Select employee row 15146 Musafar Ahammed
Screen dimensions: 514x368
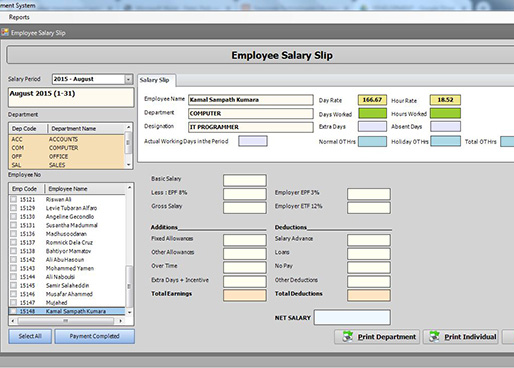pyautogui.click(x=67, y=294)
